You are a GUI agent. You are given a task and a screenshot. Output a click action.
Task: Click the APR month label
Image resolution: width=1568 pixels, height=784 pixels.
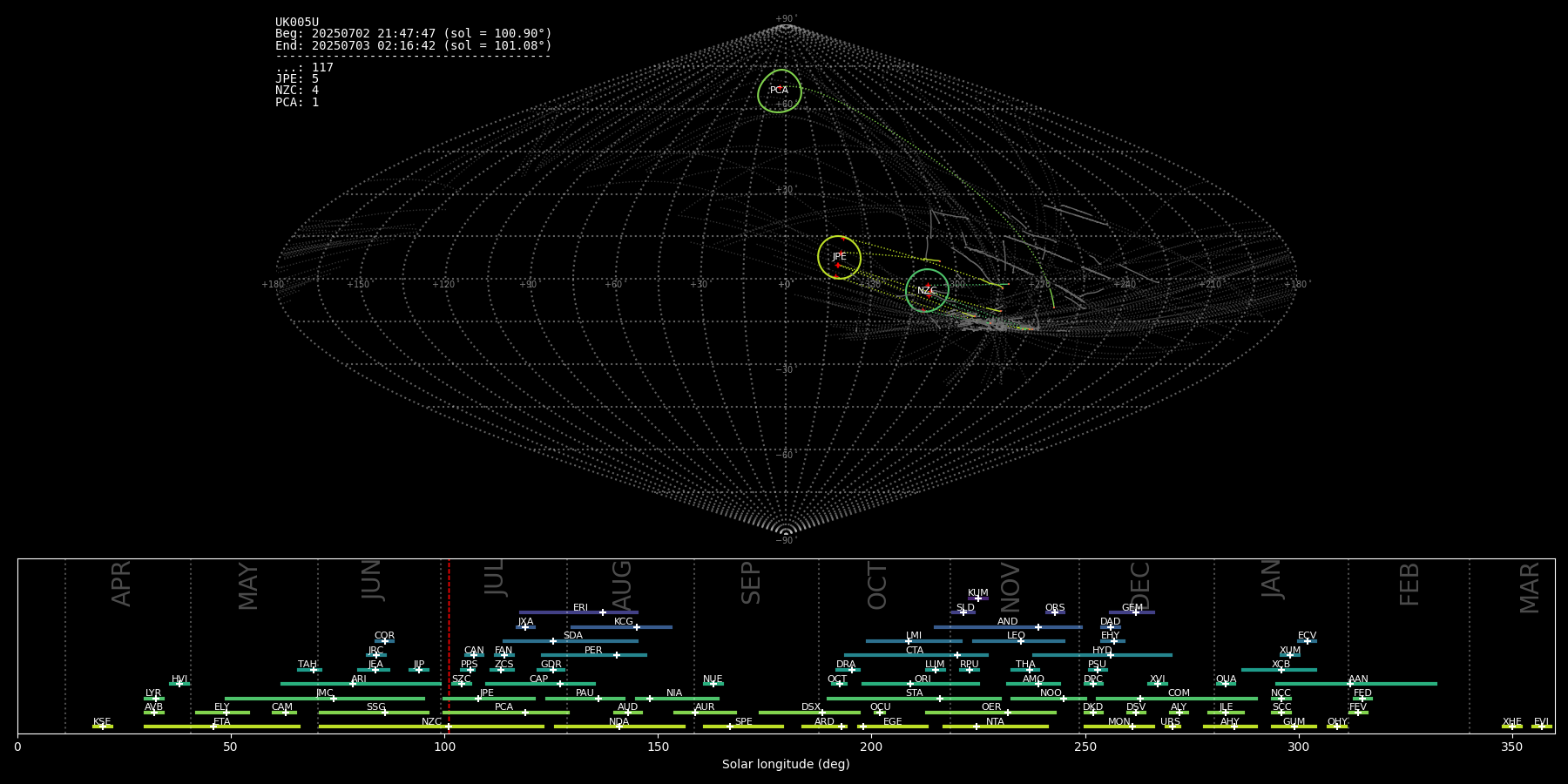(x=121, y=584)
